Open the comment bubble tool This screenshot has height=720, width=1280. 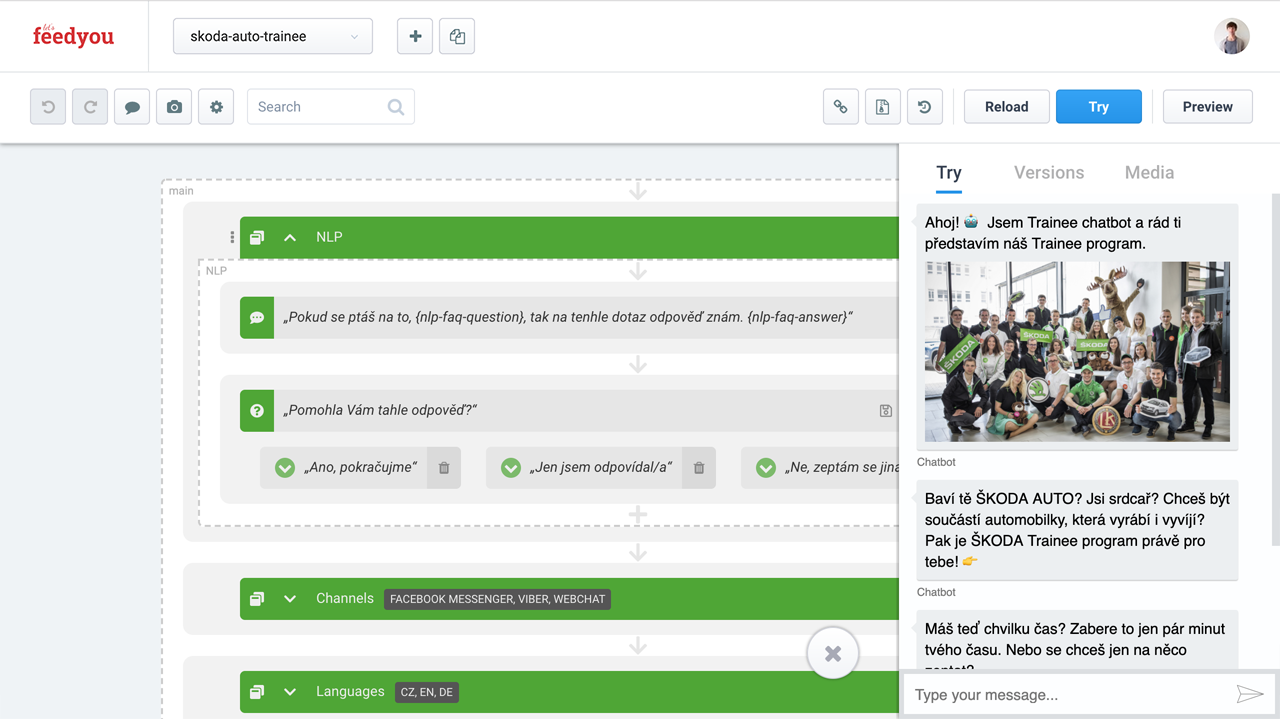pos(132,107)
